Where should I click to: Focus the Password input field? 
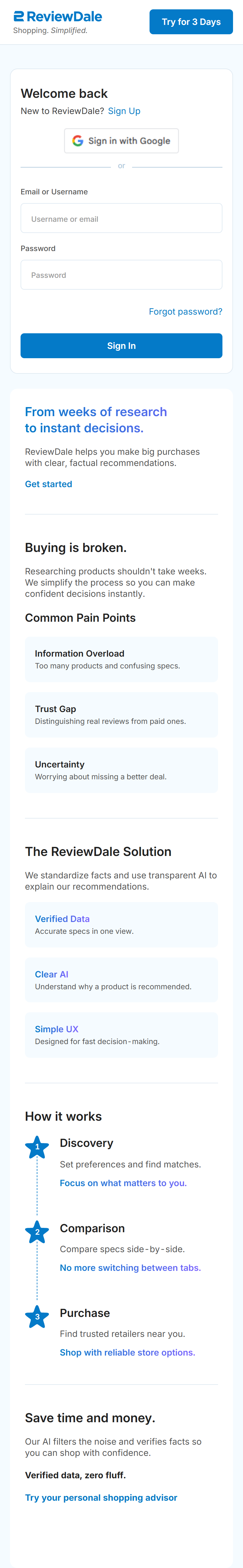(121, 275)
